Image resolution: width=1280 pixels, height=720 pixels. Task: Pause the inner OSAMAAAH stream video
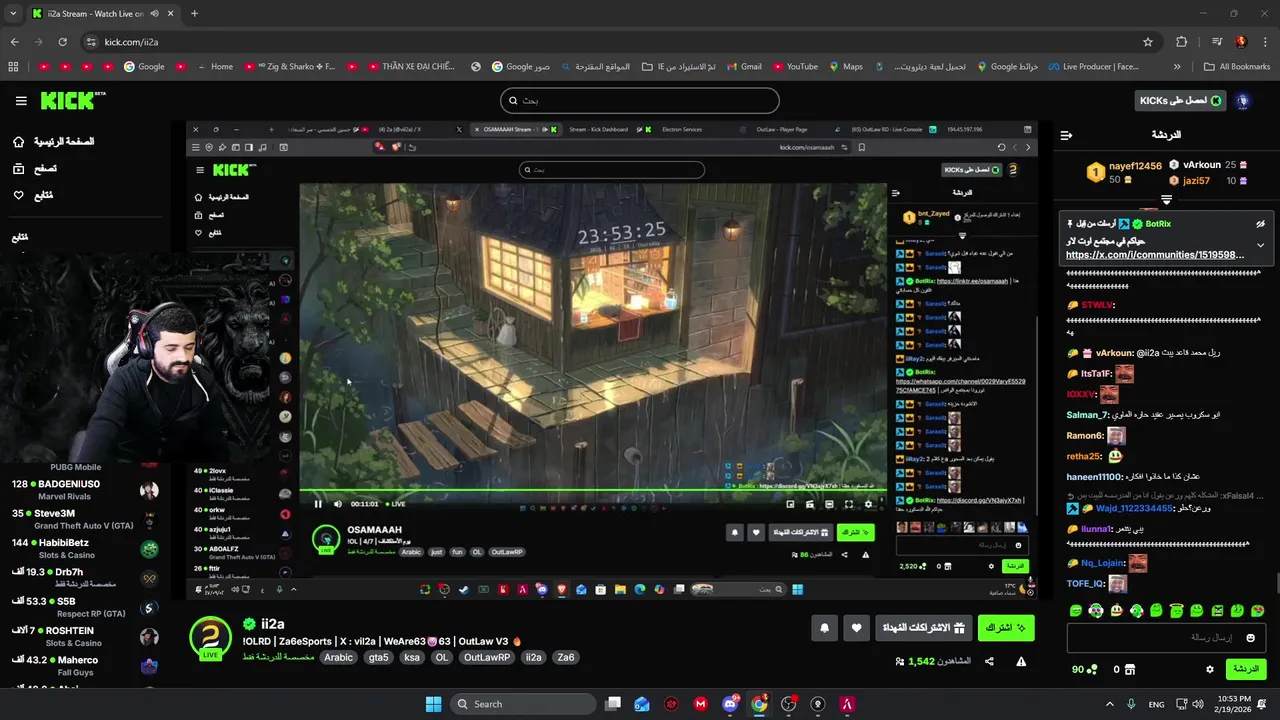tap(318, 504)
